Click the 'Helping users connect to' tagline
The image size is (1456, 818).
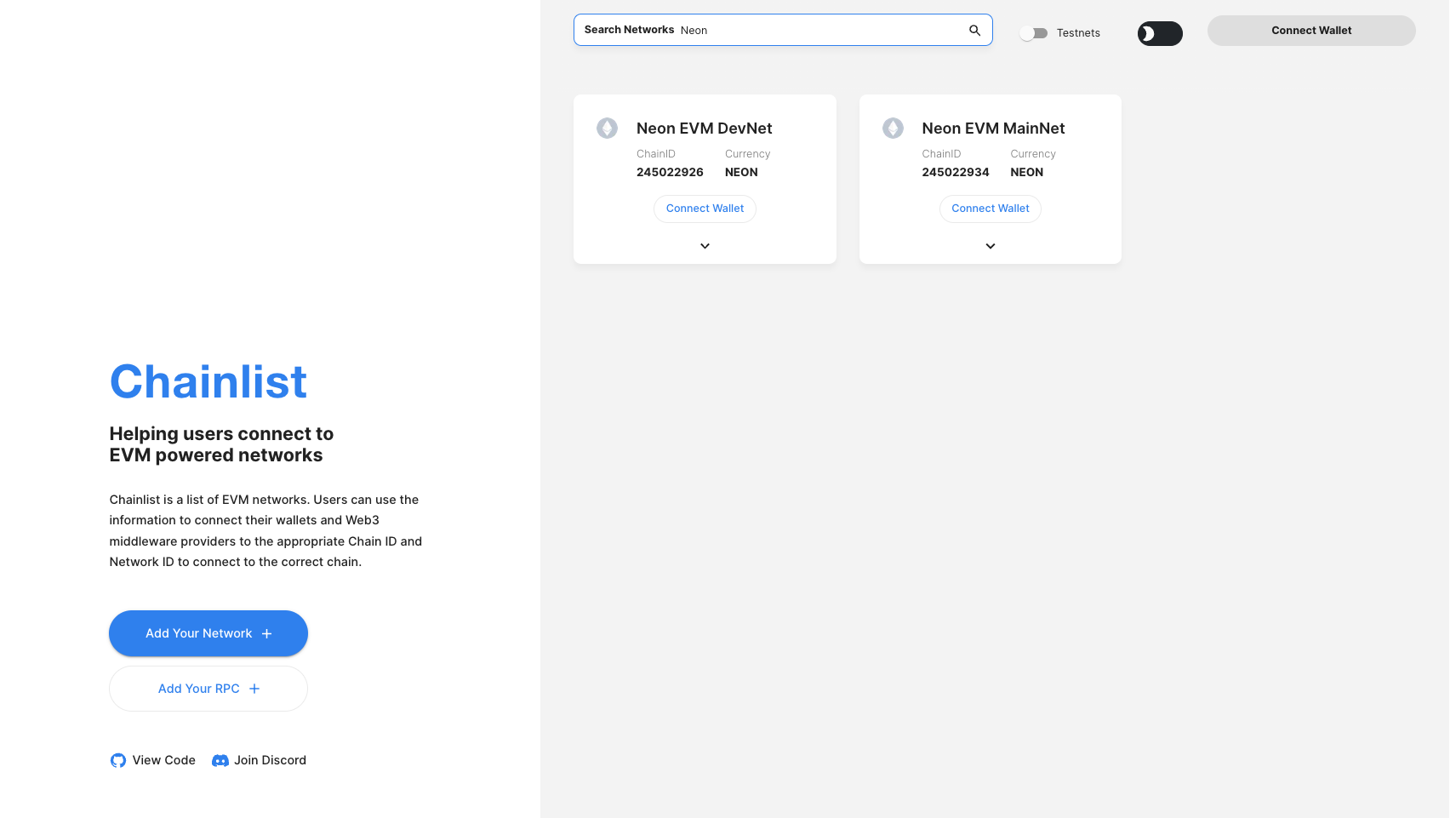[x=221, y=434]
